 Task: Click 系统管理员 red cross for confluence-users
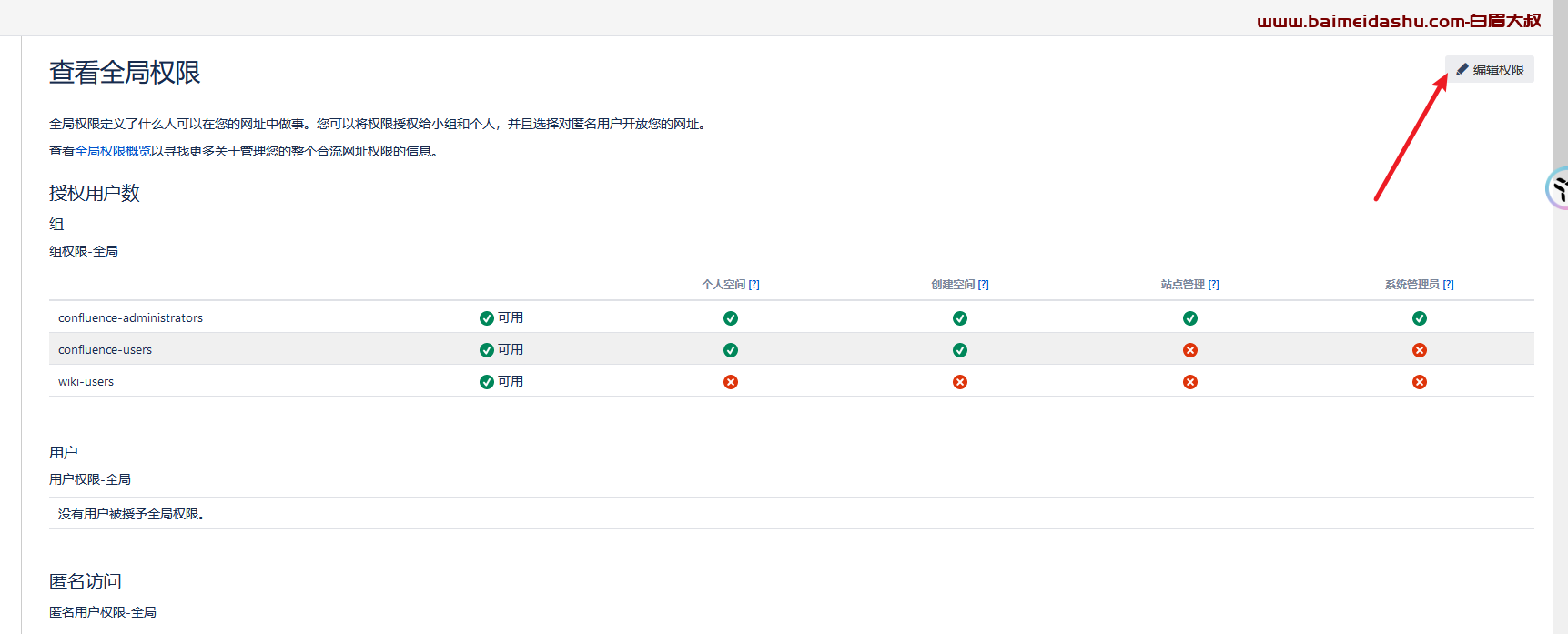point(1420,350)
